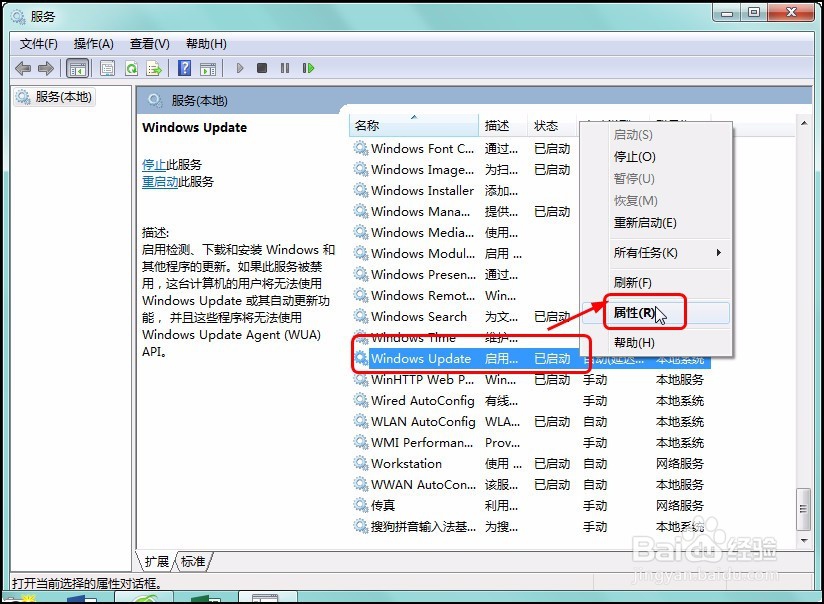Open the 文件(F) menu
The width and height of the screenshot is (824, 604).
39,44
